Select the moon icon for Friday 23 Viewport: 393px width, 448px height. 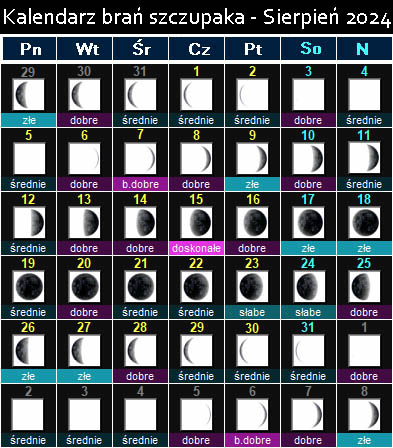pos(252,287)
